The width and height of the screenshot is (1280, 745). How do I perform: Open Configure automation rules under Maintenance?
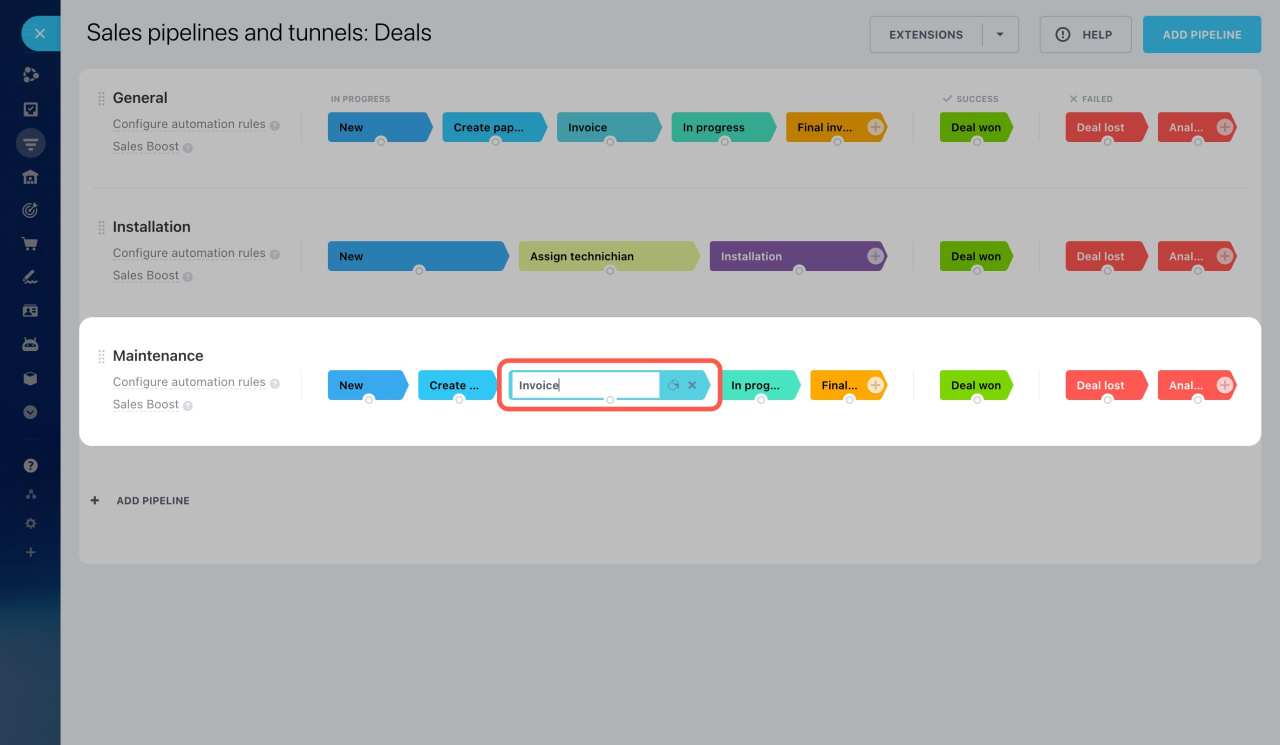(x=189, y=382)
